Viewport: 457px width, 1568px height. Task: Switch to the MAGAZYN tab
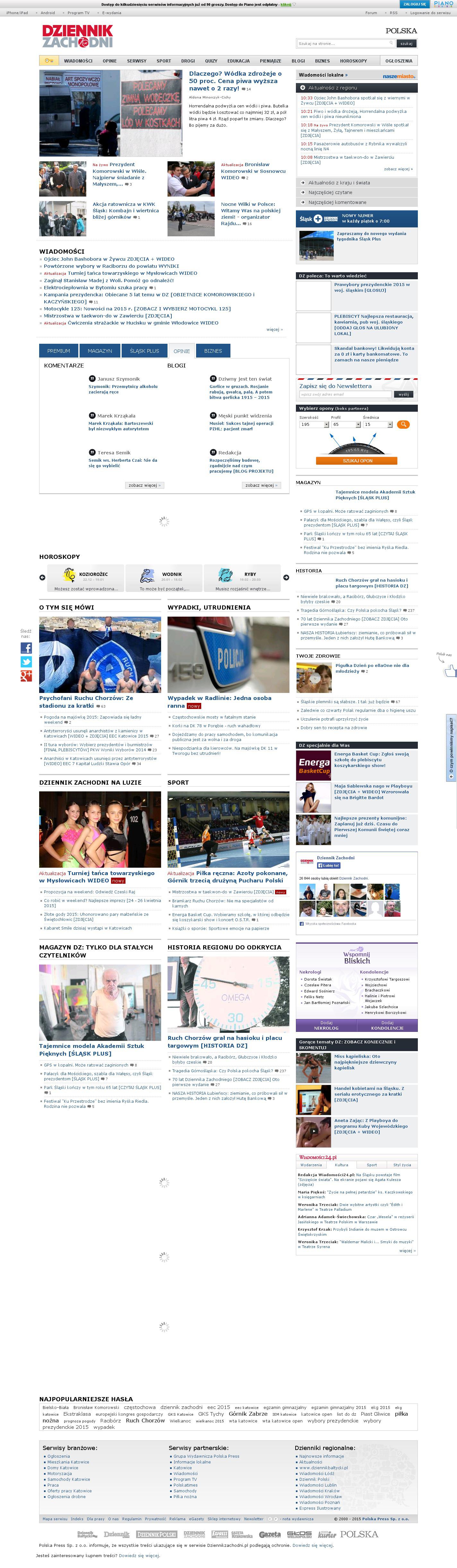[x=100, y=350]
